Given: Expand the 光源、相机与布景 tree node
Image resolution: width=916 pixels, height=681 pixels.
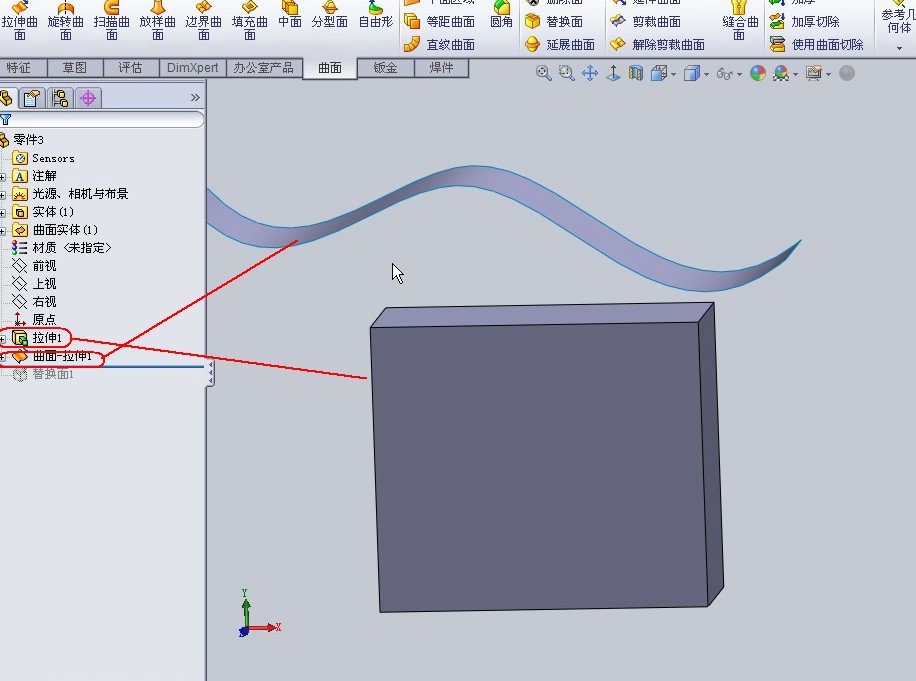Looking at the screenshot, I should tap(3, 195).
